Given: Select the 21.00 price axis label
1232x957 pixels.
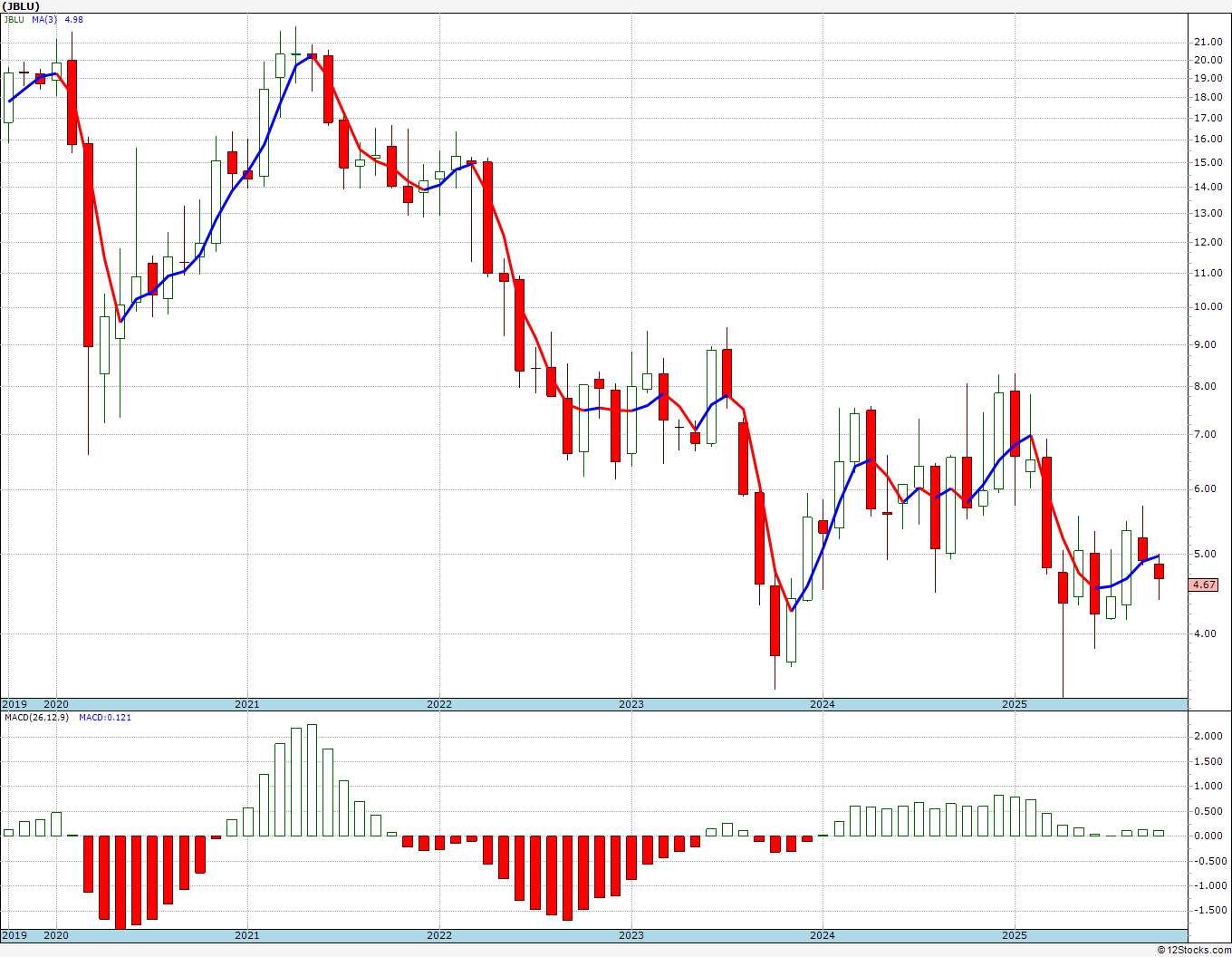Looking at the screenshot, I should click(1207, 42).
